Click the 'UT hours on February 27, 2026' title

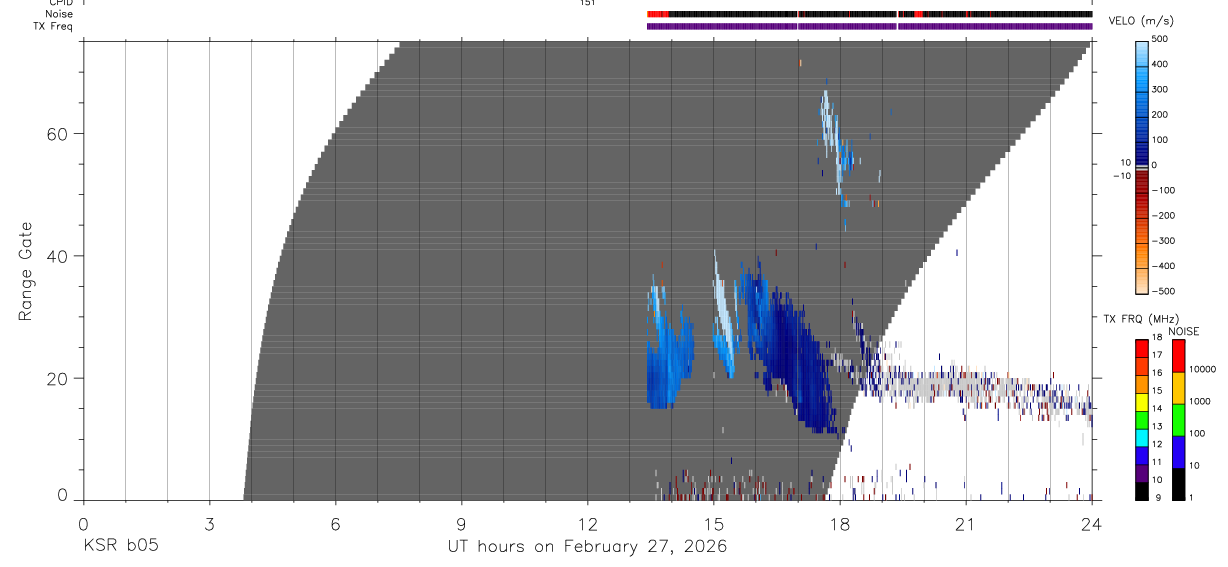coord(587,546)
